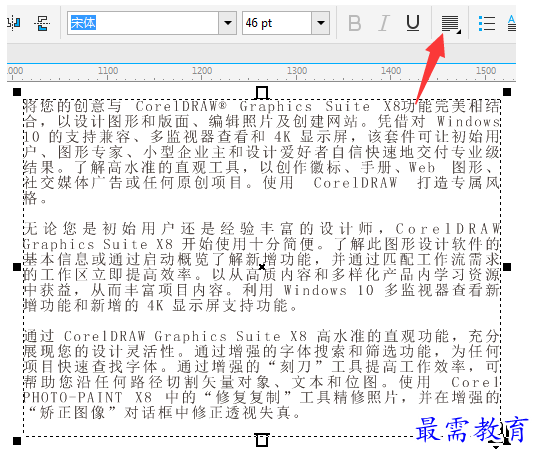
Task: Select the top-left selection handle of text frame
Action: [x=17, y=92]
